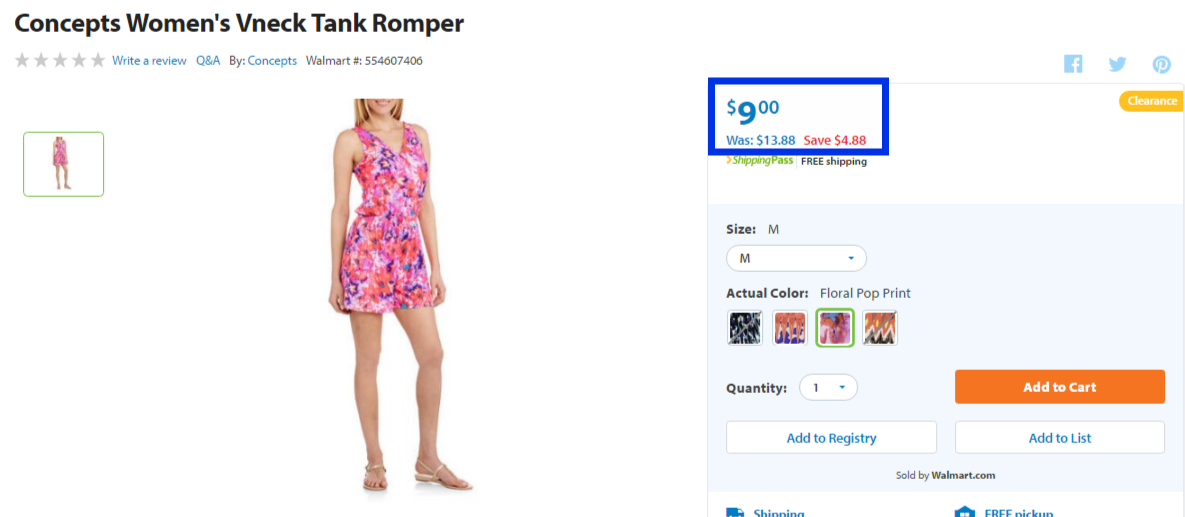This screenshot has width=1185, height=517.
Task: Click Add to Cart
Action: point(1060,387)
